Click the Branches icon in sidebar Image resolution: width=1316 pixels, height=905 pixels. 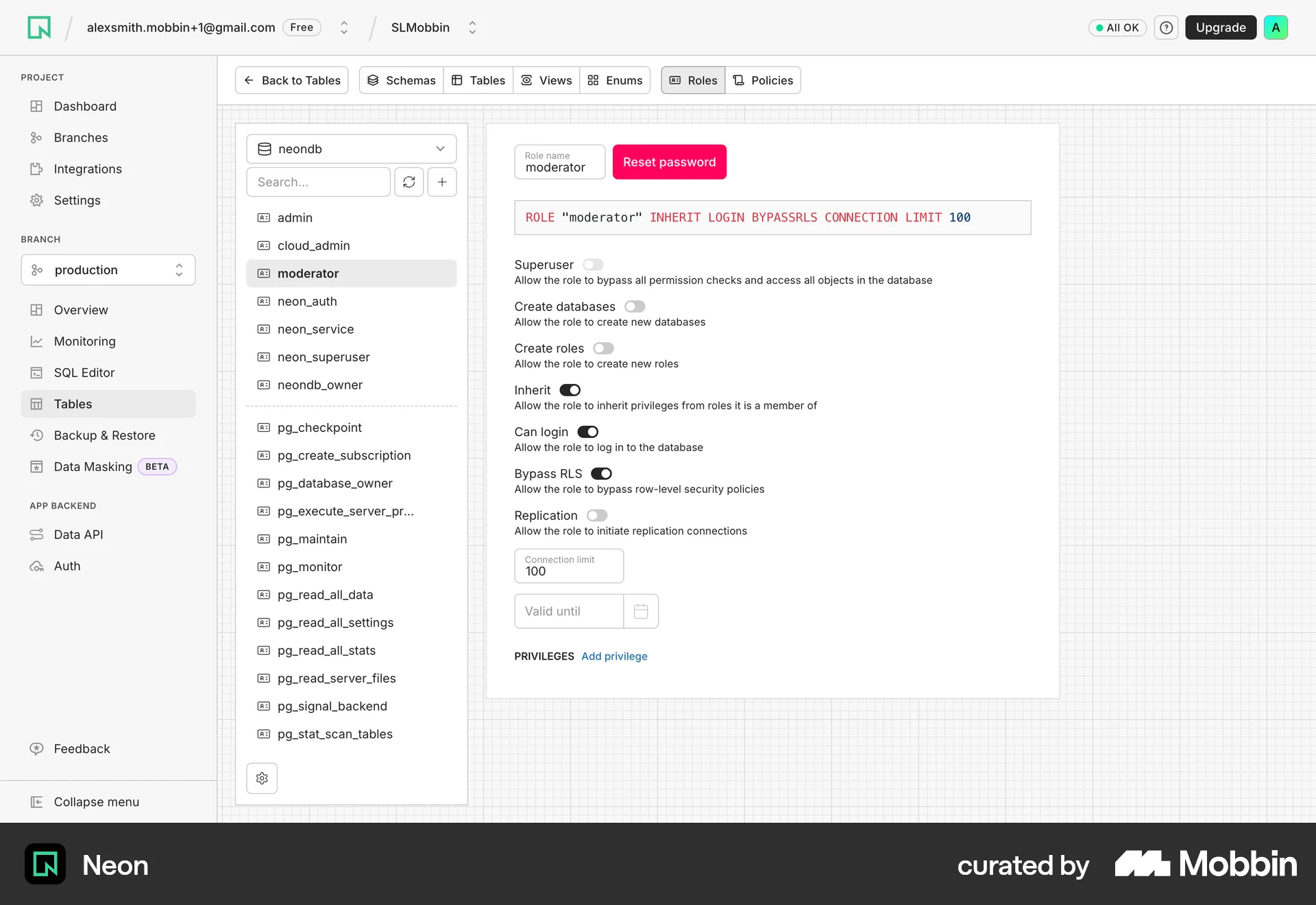click(x=36, y=138)
